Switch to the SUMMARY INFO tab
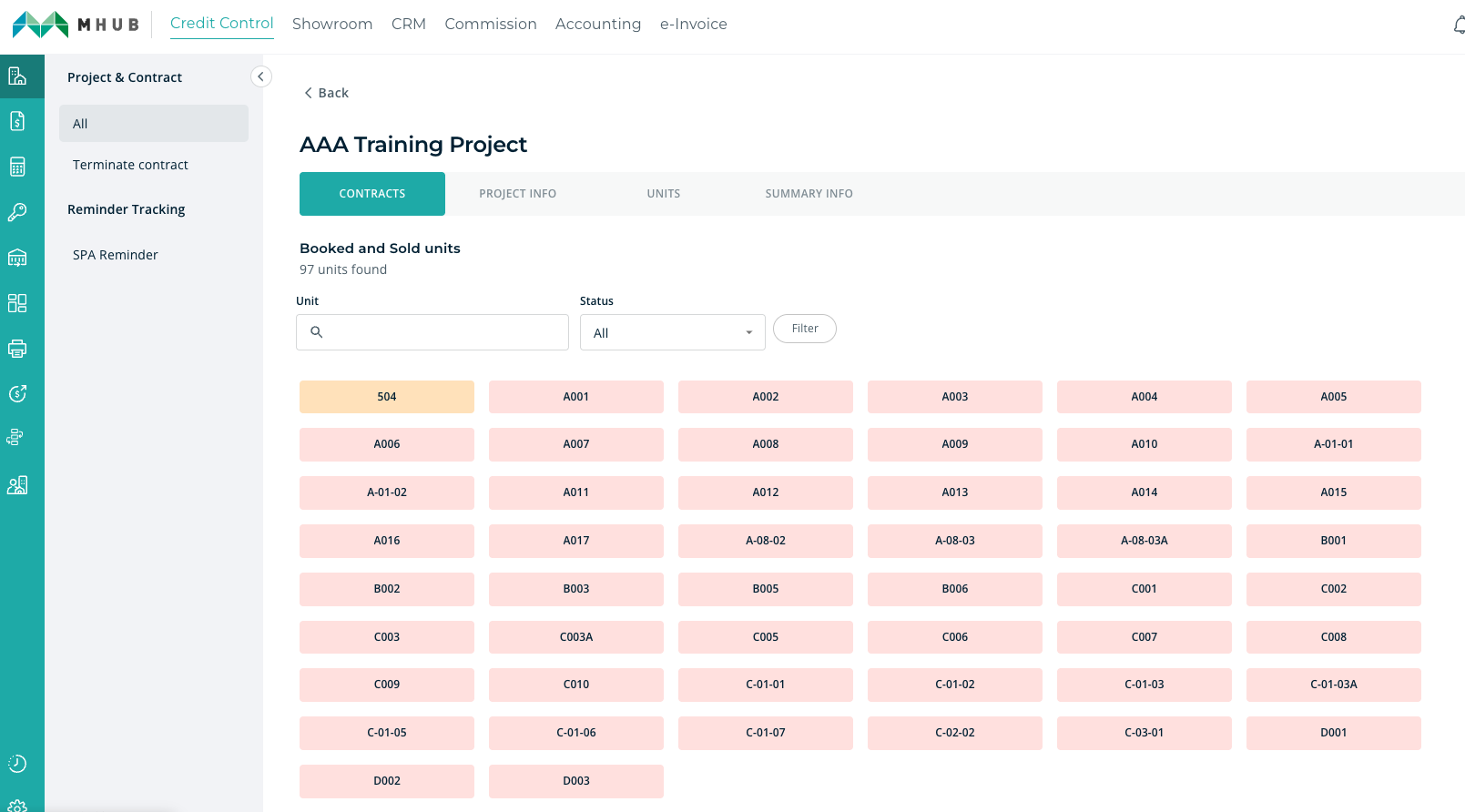1465x812 pixels. click(809, 194)
